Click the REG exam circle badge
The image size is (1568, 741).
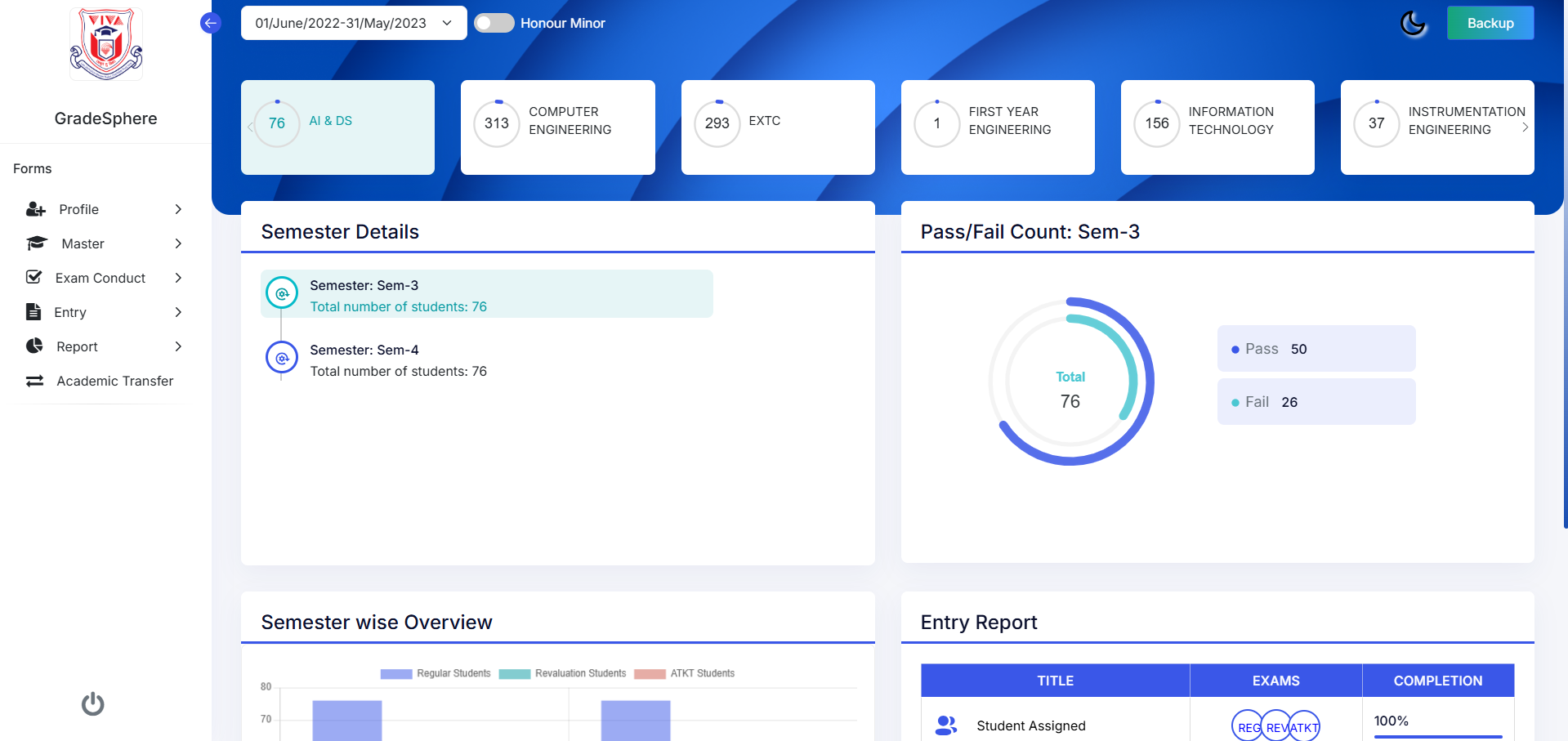[1247, 726]
